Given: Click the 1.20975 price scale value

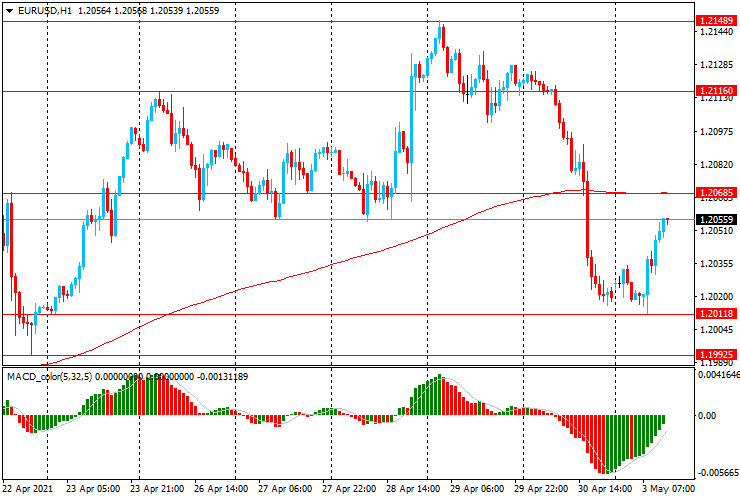Looking at the screenshot, I should coord(717,131).
